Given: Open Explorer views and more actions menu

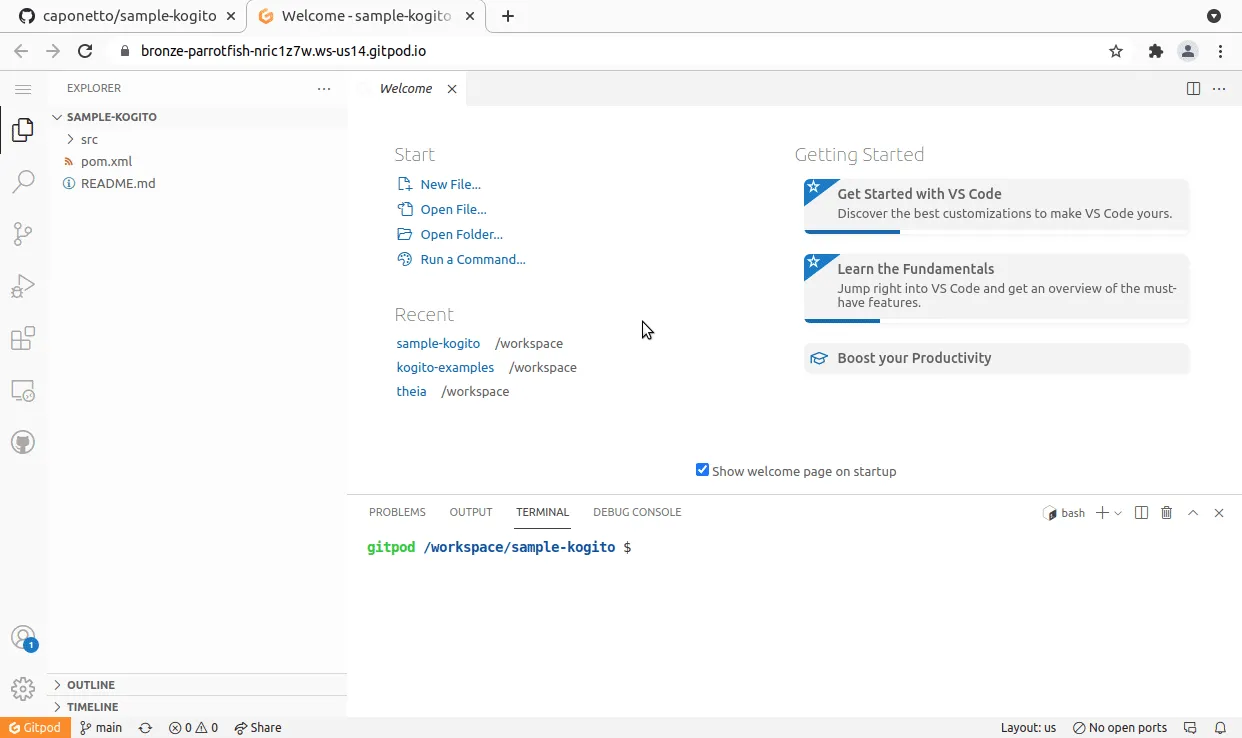Looking at the screenshot, I should click(324, 89).
